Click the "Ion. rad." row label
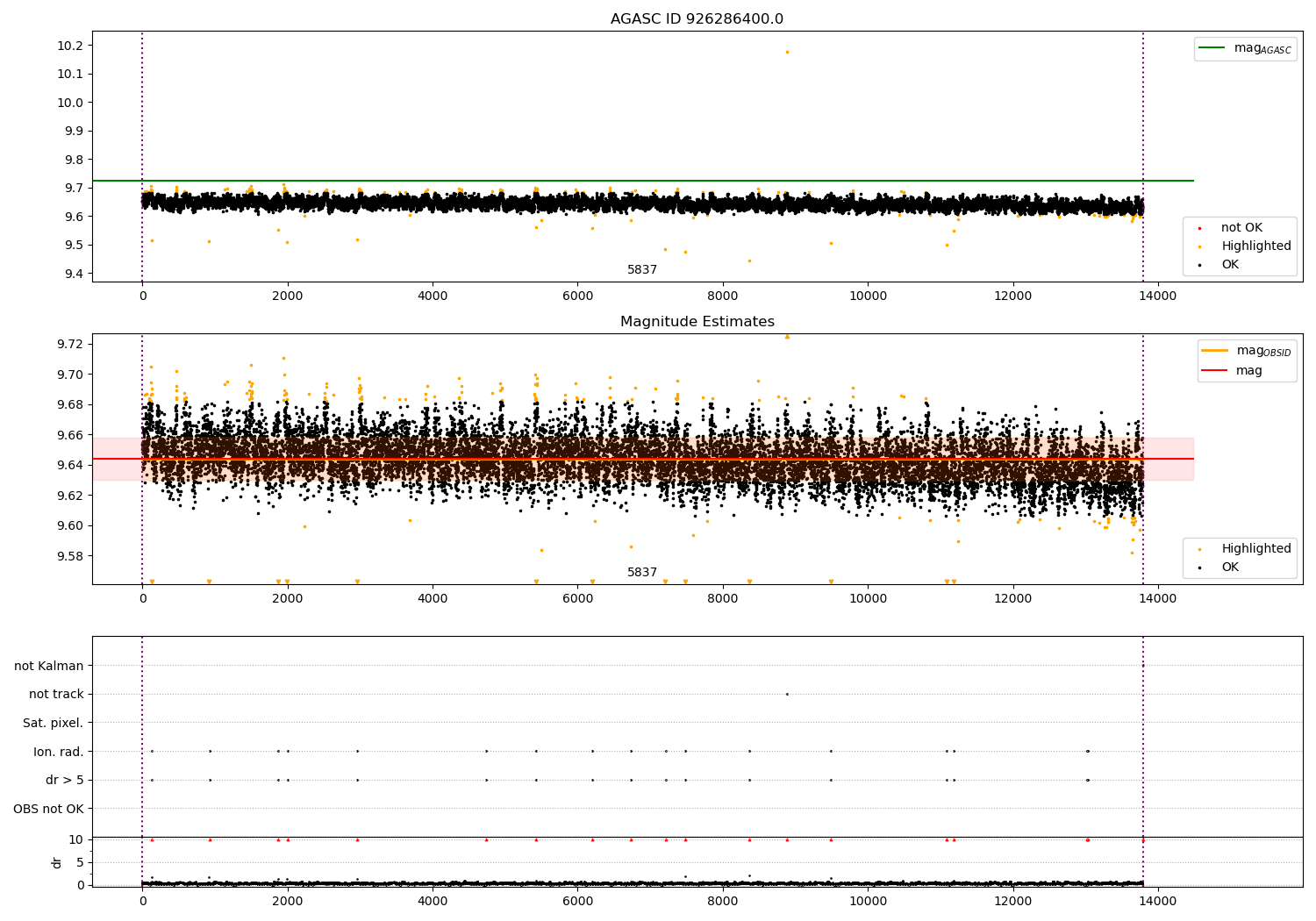Image resolution: width=1316 pixels, height=921 pixels. point(59,752)
